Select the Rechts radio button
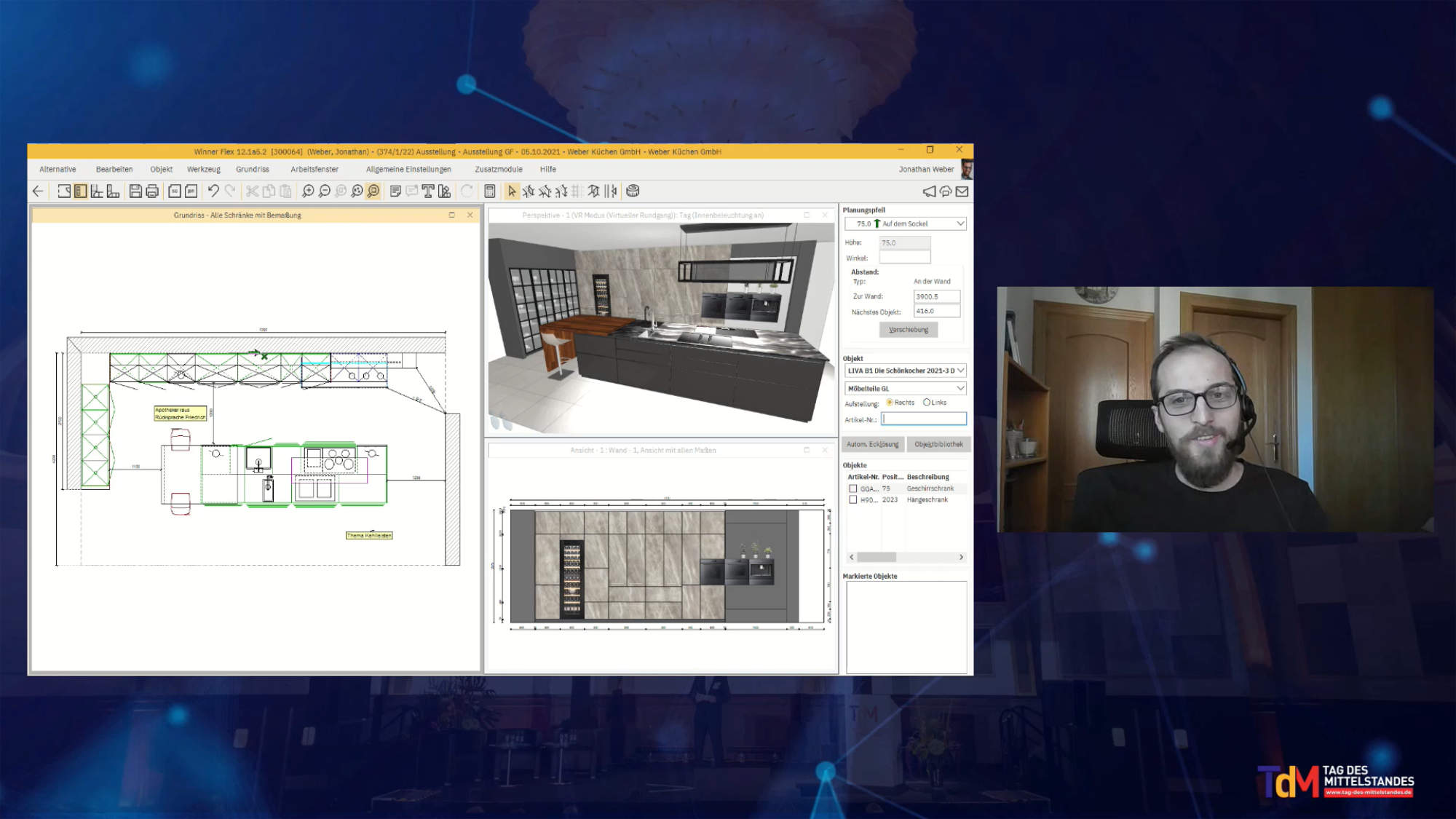This screenshot has height=819, width=1456. [890, 403]
